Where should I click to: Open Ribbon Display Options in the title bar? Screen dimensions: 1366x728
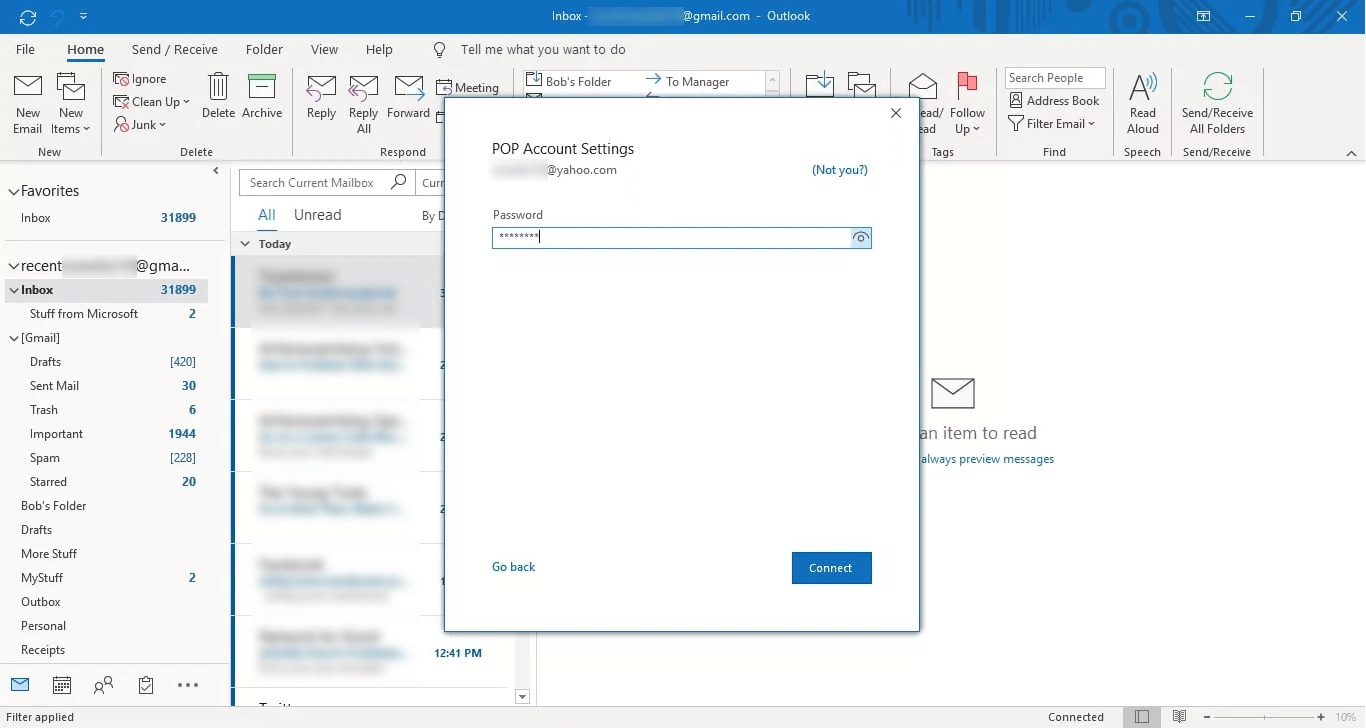[1204, 16]
